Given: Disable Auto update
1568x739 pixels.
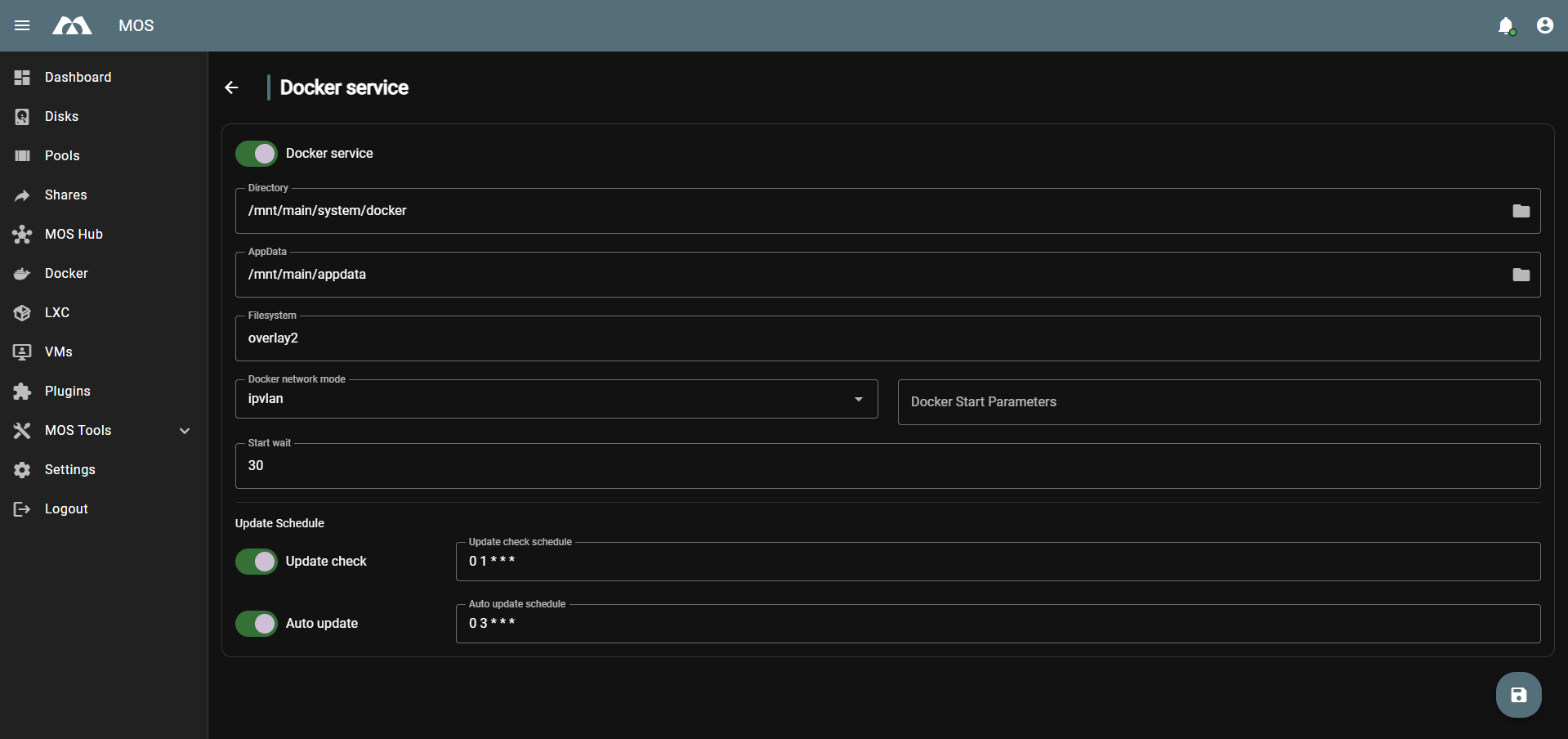Looking at the screenshot, I should pos(256,623).
